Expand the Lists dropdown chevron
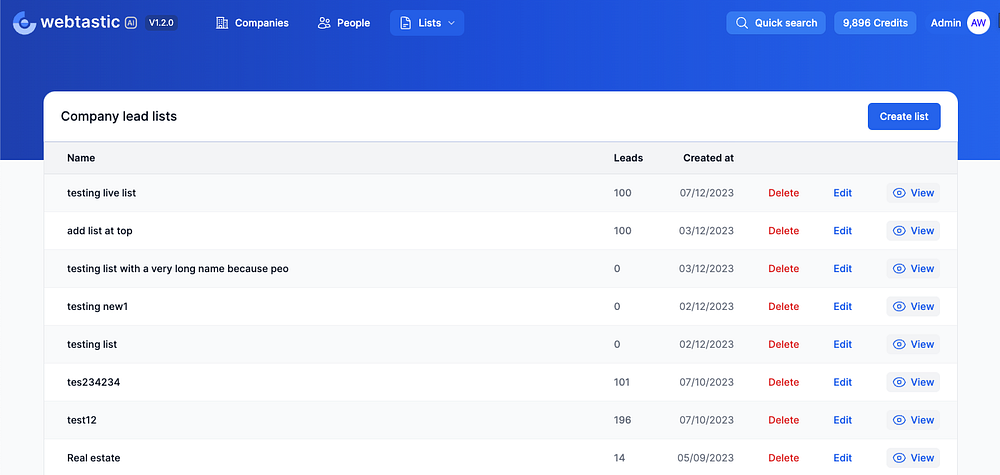1000x475 pixels. click(452, 23)
